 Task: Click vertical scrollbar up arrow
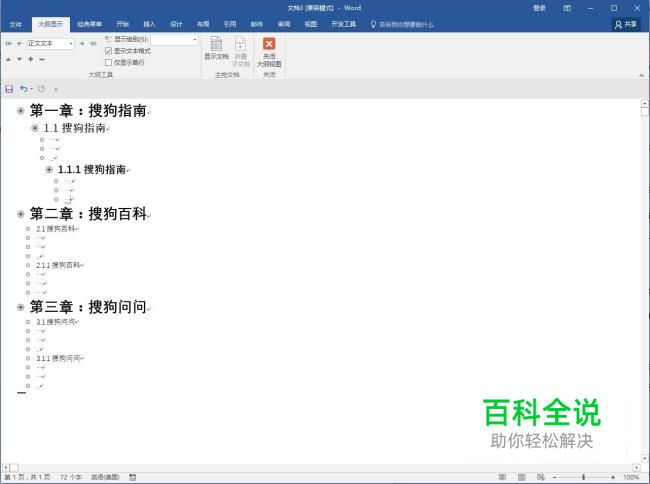click(644, 103)
